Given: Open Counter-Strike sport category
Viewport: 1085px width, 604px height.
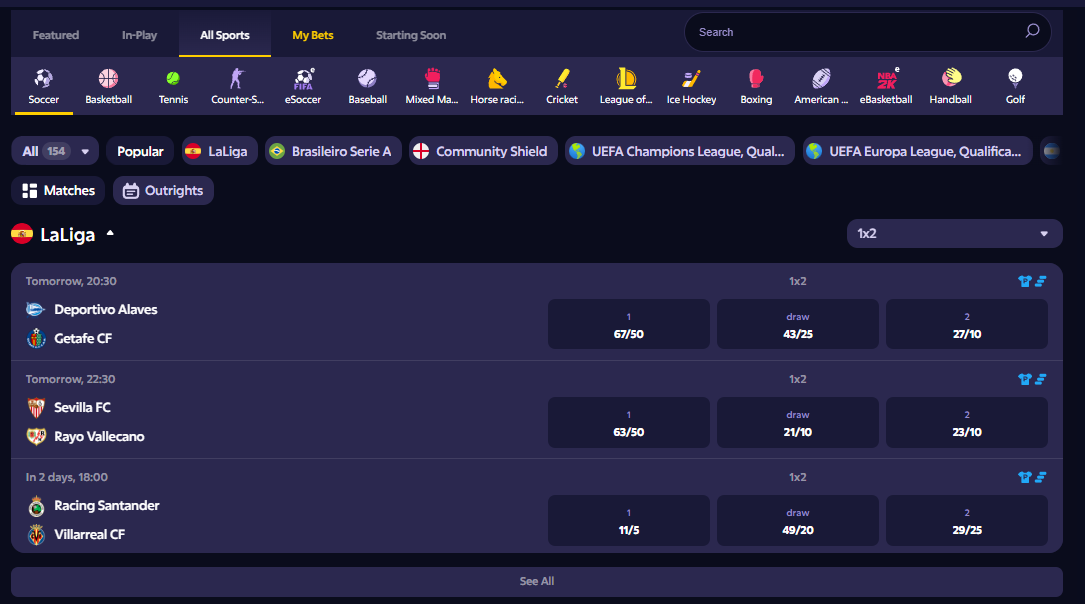Looking at the screenshot, I should 237,78.
